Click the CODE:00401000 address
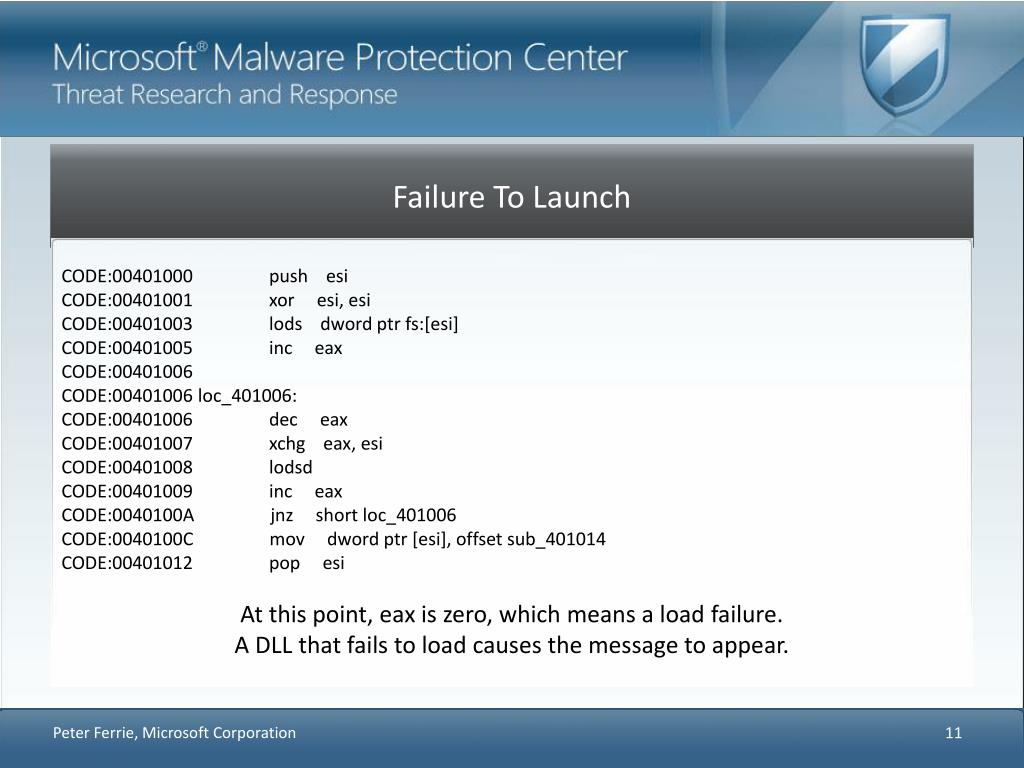Viewport: 1024px width, 768px height. pyautogui.click(x=127, y=276)
